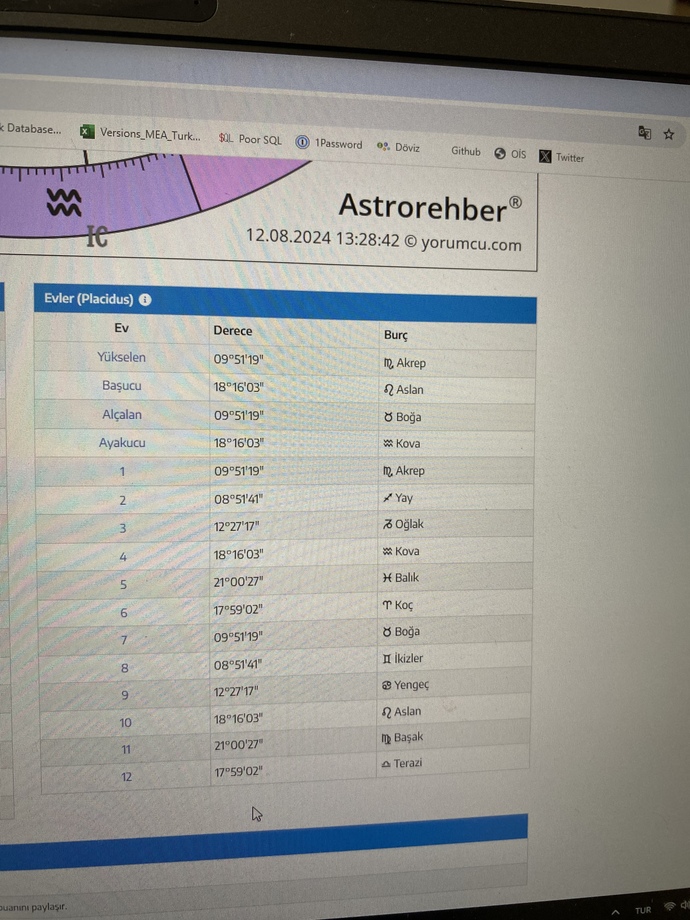Click the Ev column header
Screen dimensions: 690x920
coord(121,328)
